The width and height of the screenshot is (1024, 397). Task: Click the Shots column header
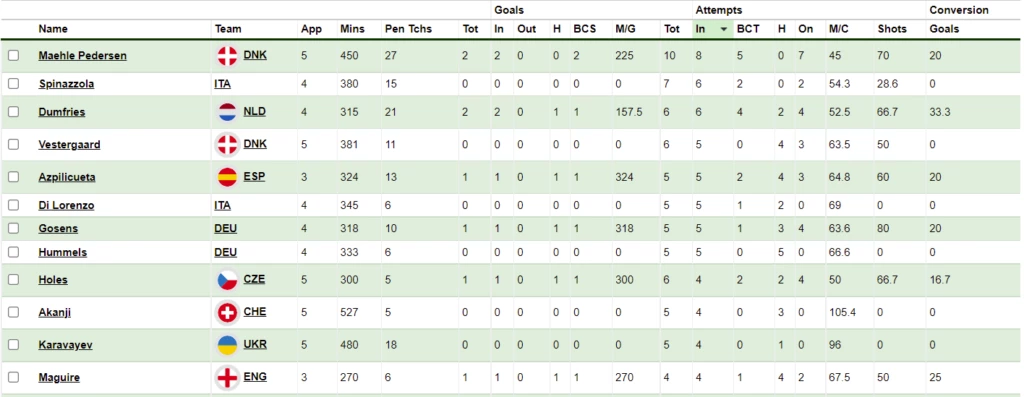click(892, 29)
